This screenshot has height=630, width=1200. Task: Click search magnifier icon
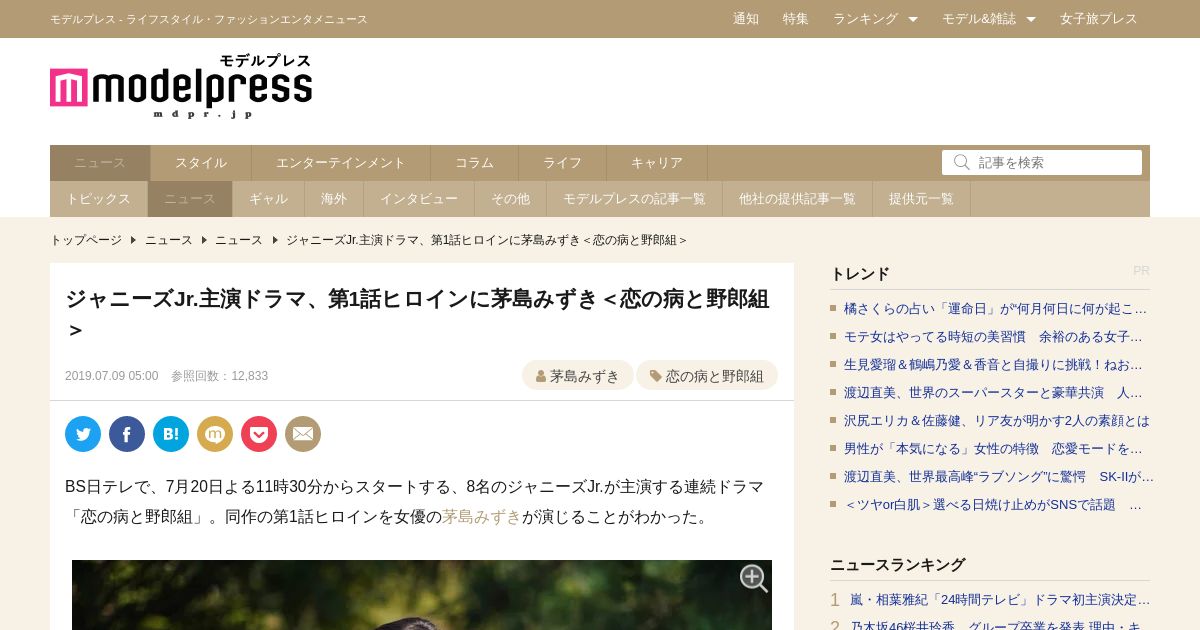click(x=962, y=162)
